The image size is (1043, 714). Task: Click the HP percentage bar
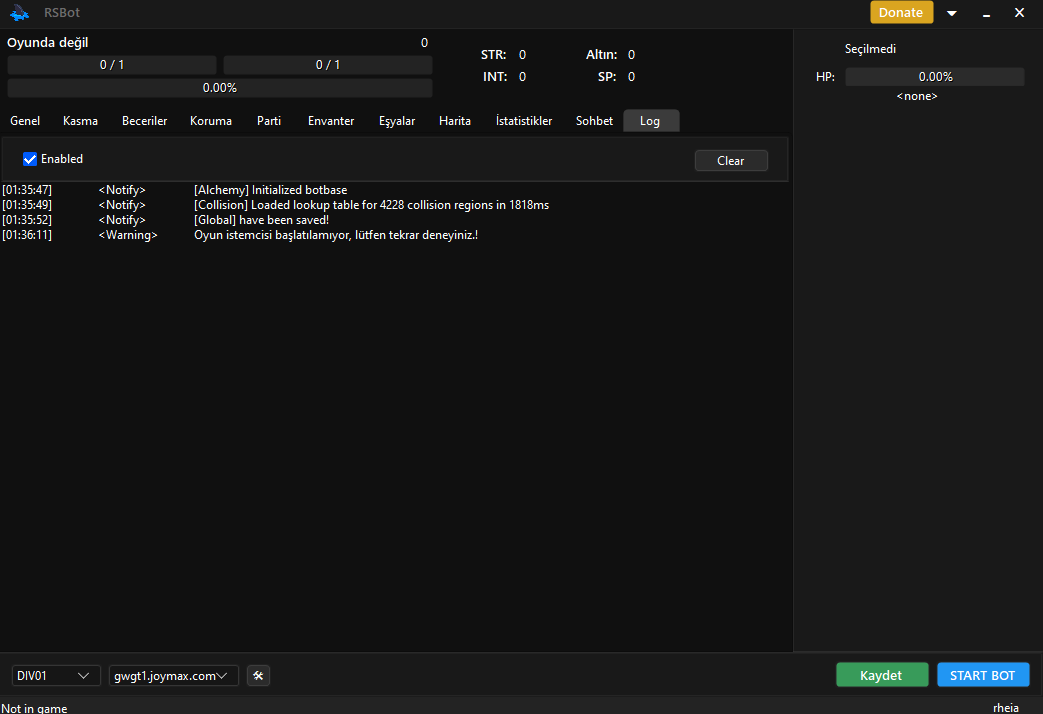pyautogui.click(x=934, y=76)
